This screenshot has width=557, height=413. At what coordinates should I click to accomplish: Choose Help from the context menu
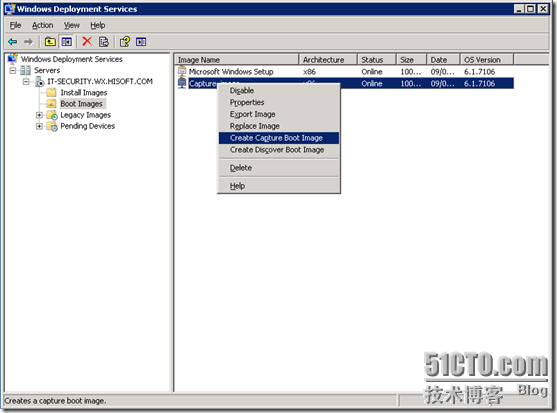point(279,186)
